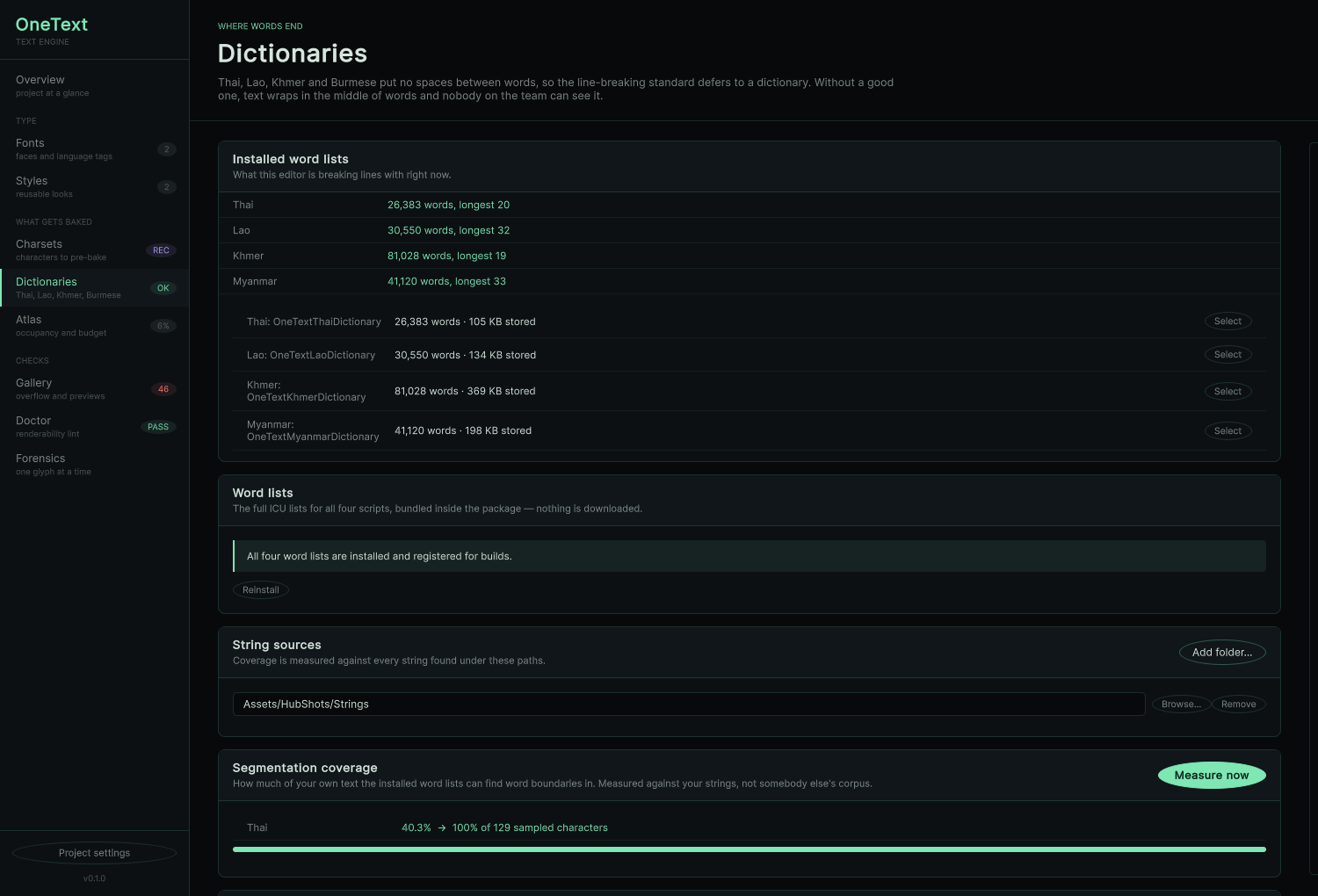1318x896 pixels.
Task: Select the Lao OneTextLaoDictionary word list
Action: click(1227, 355)
